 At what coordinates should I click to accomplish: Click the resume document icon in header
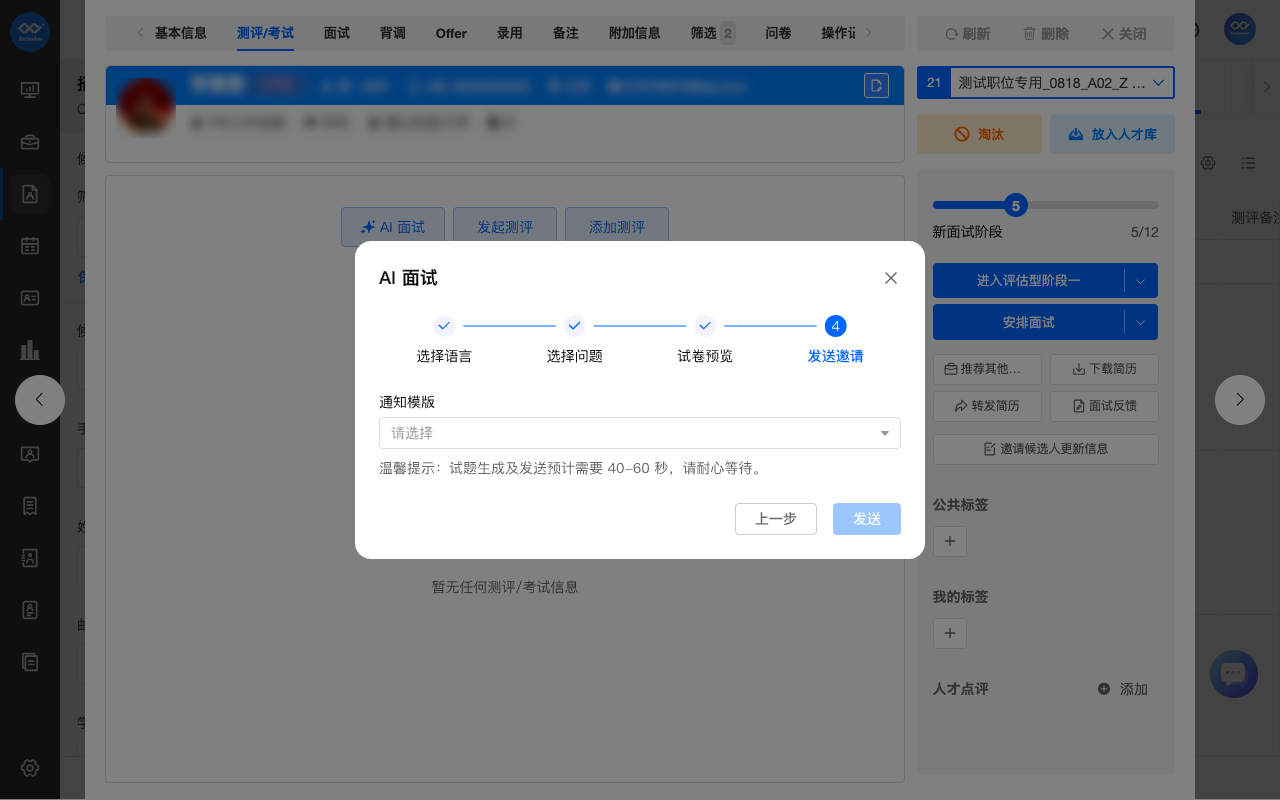876,86
